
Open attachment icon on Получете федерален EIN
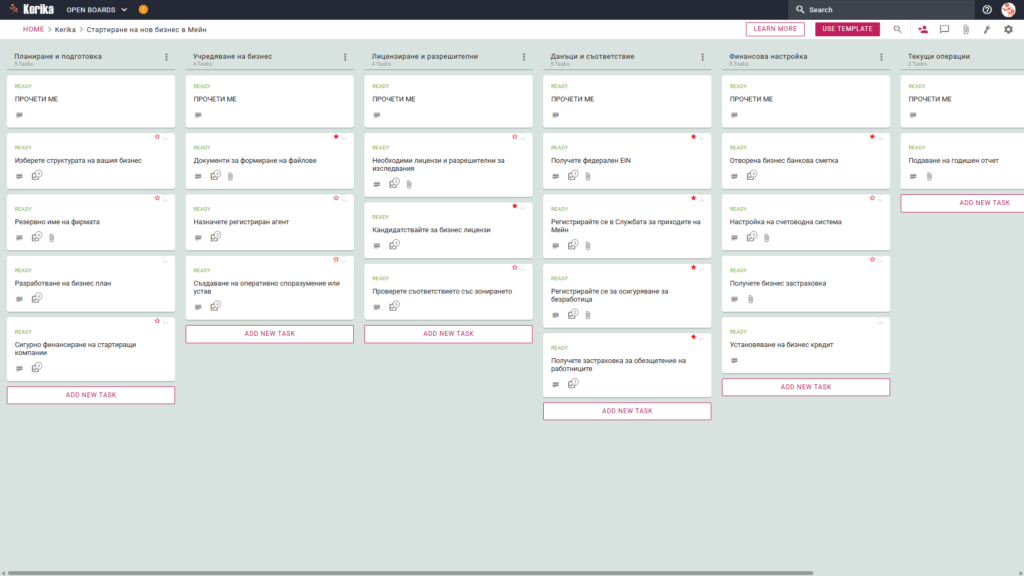click(x=588, y=176)
